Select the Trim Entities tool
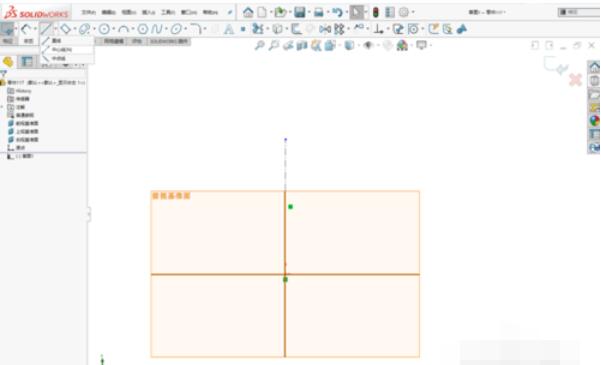 click(x=258, y=29)
